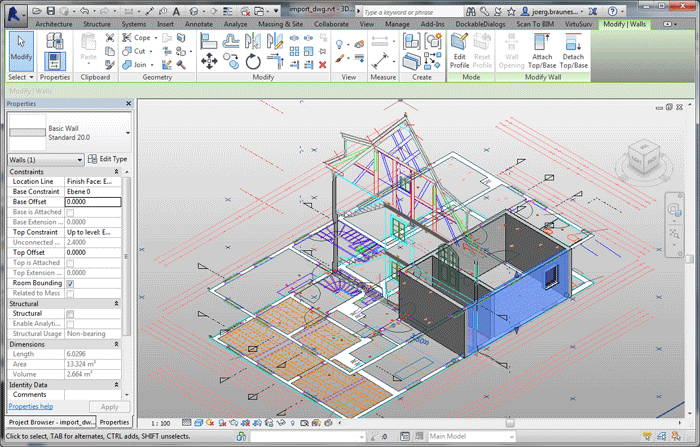This screenshot has width=700, height=447.
Task: Click the binoculars search icon
Action: (x=471, y=11)
